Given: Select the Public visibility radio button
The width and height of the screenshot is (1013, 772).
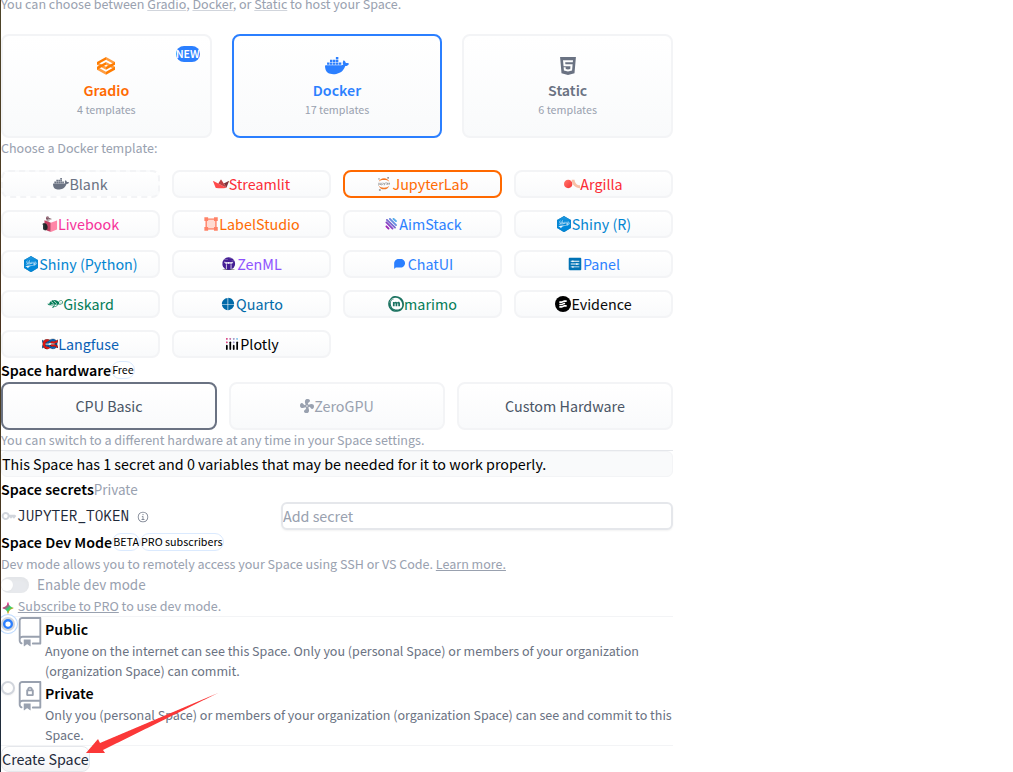Looking at the screenshot, I should (9, 624).
